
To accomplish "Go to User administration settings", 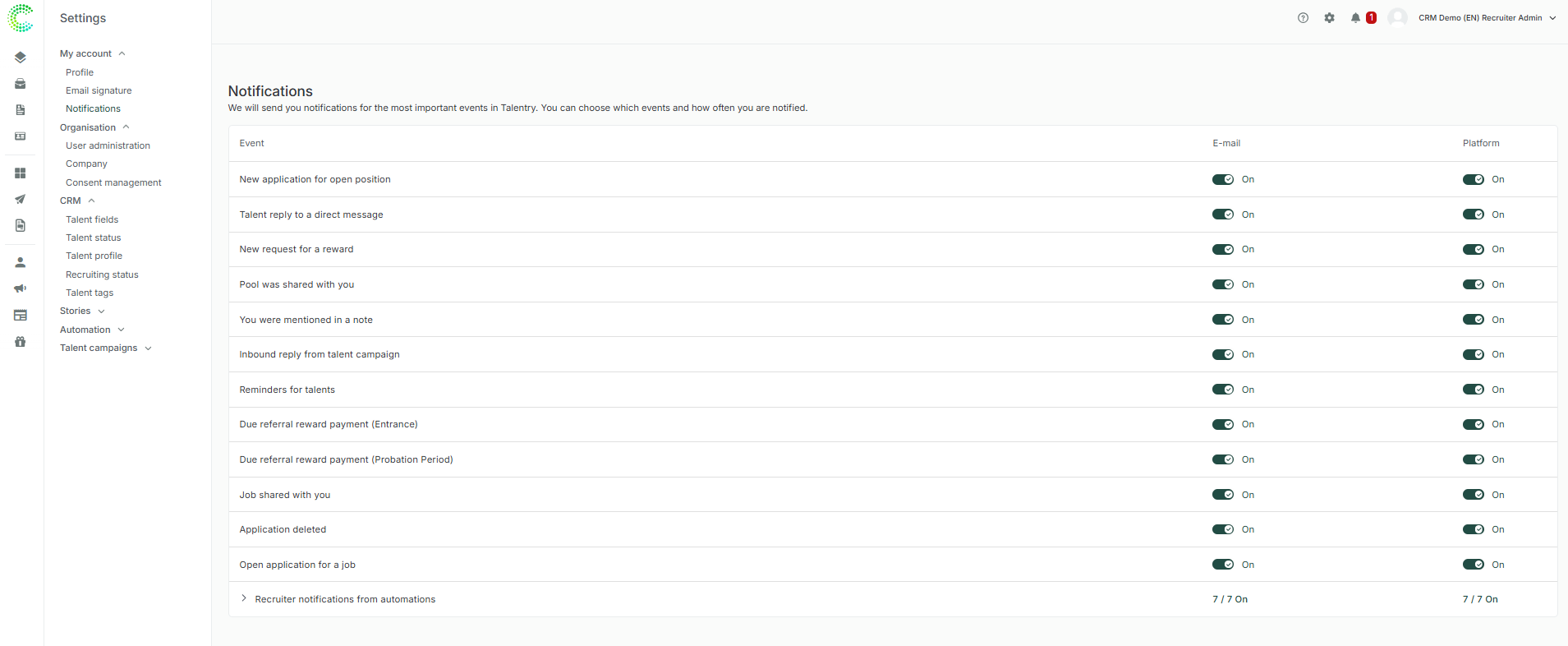I will pyautogui.click(x=108, y=146).
